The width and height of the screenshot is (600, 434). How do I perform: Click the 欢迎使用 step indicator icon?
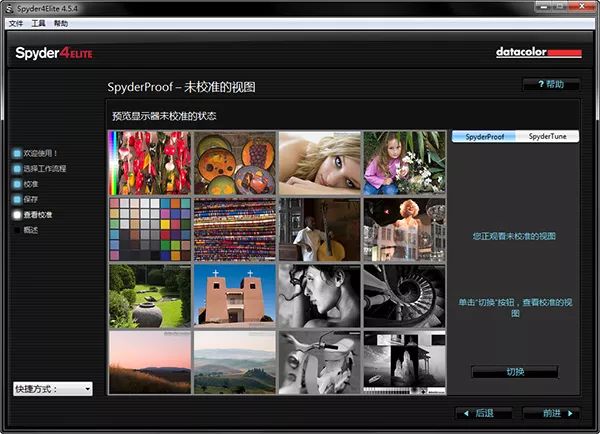click(x=17, y=154)
